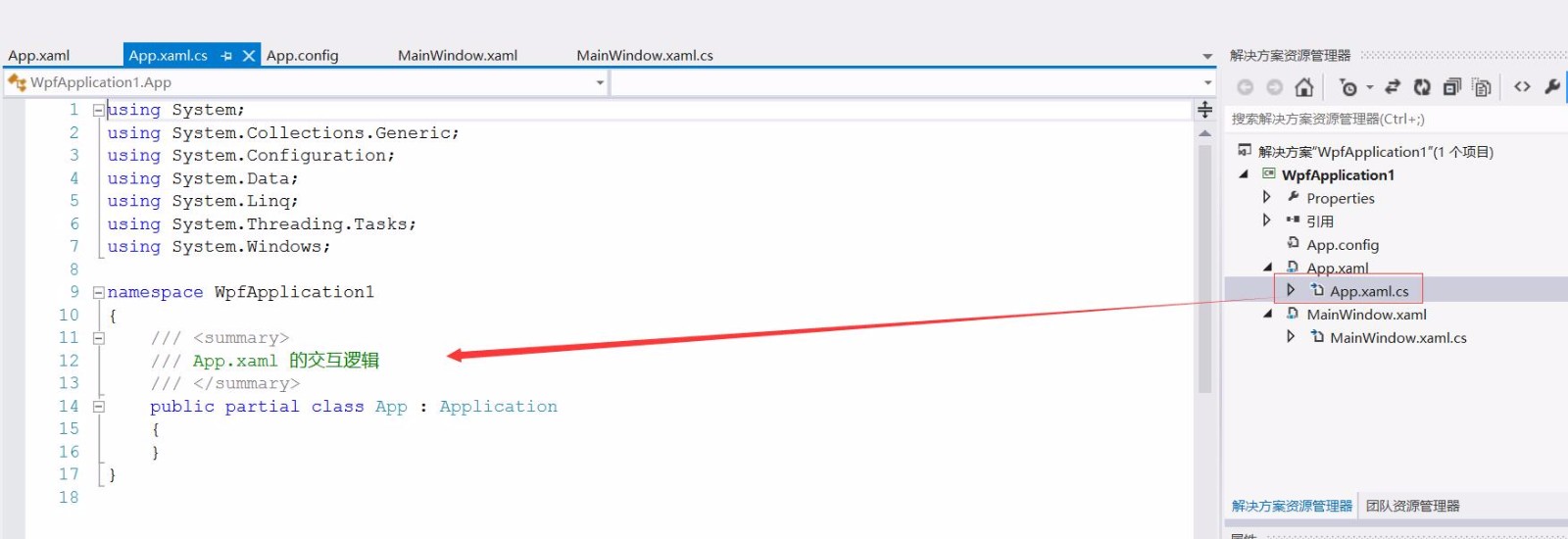Open the member navigation dropdown arrow

[x=1208, y=83]
